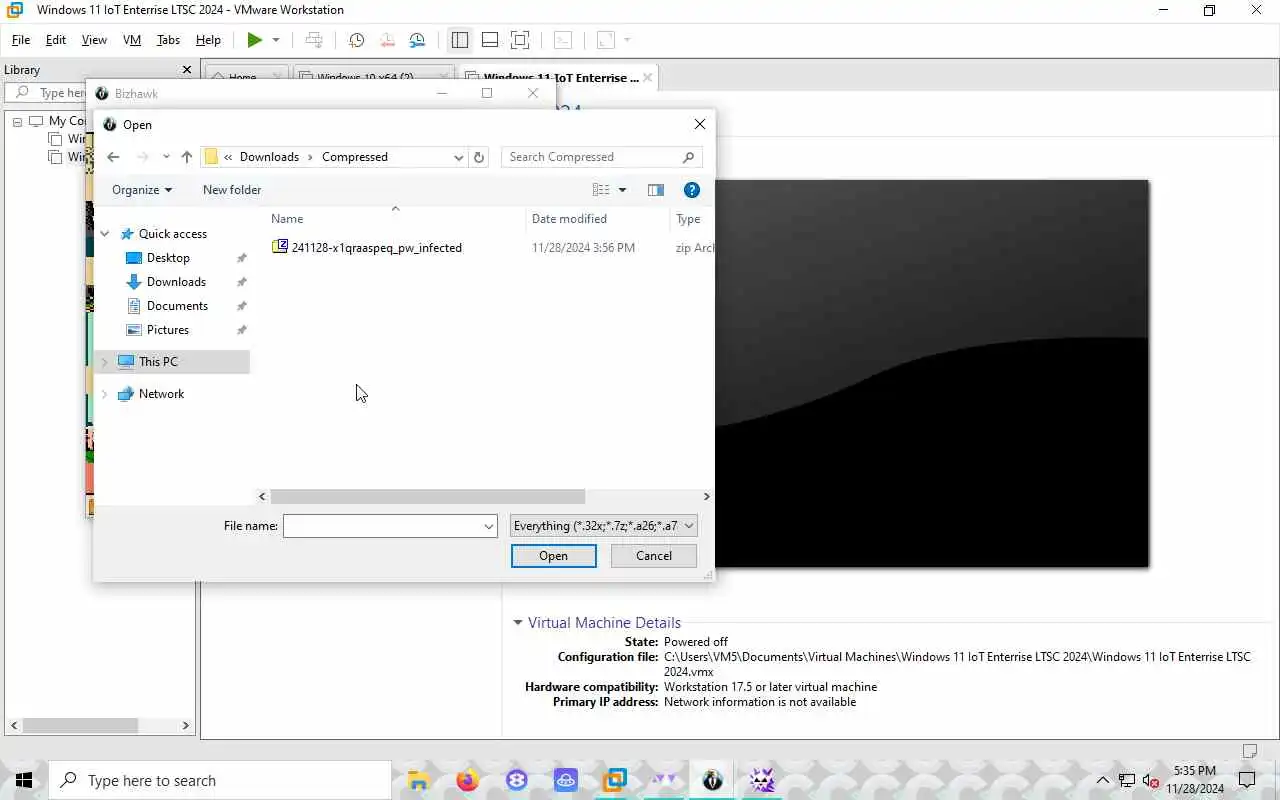1280x800 pixels.
Task: Close the Library panel
Action: 186,70
